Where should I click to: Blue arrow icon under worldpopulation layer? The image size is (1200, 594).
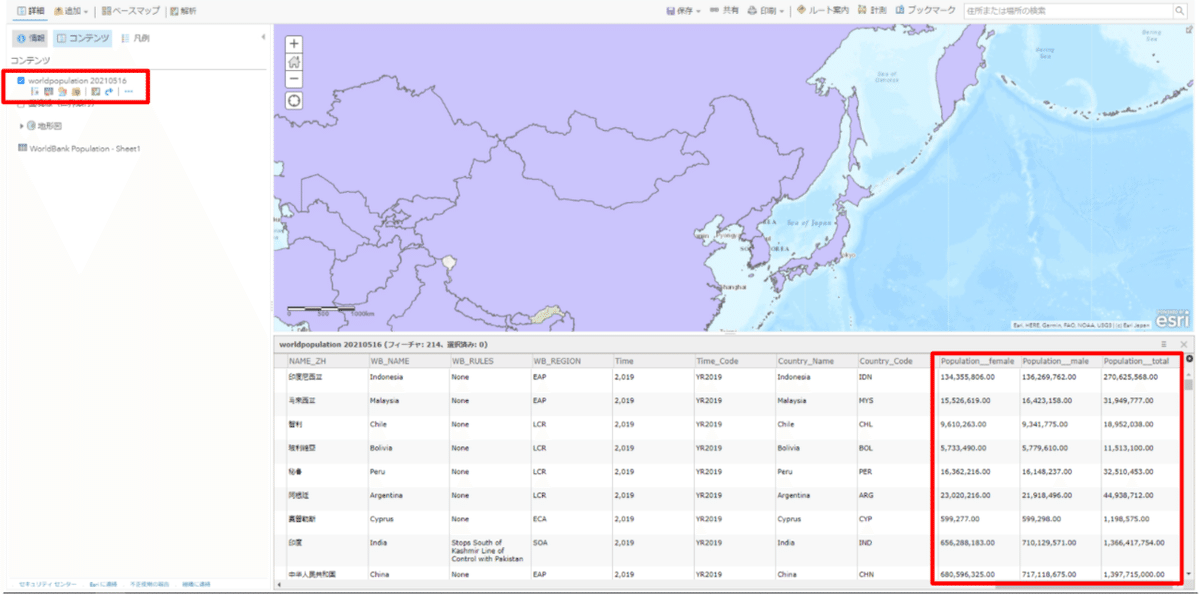pyautogui.click(x=108, y=91)
